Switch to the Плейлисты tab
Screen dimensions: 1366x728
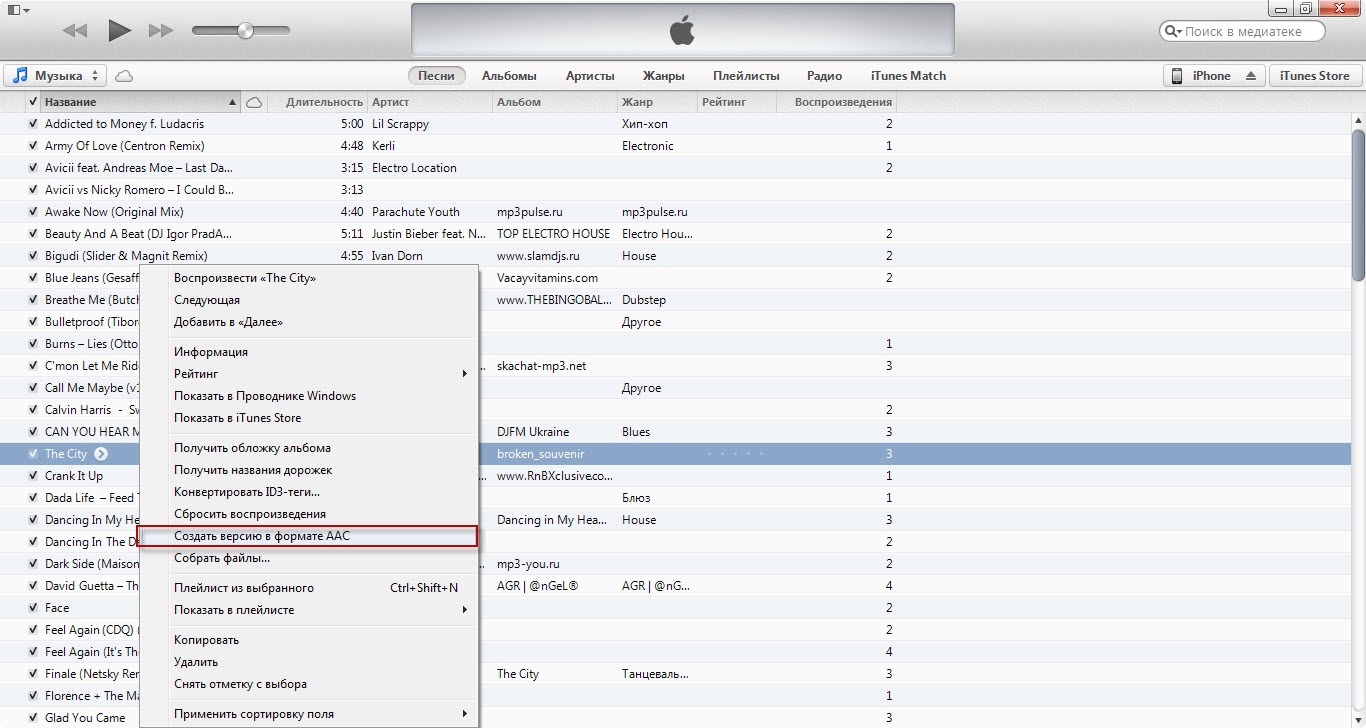tap(746, 76)
